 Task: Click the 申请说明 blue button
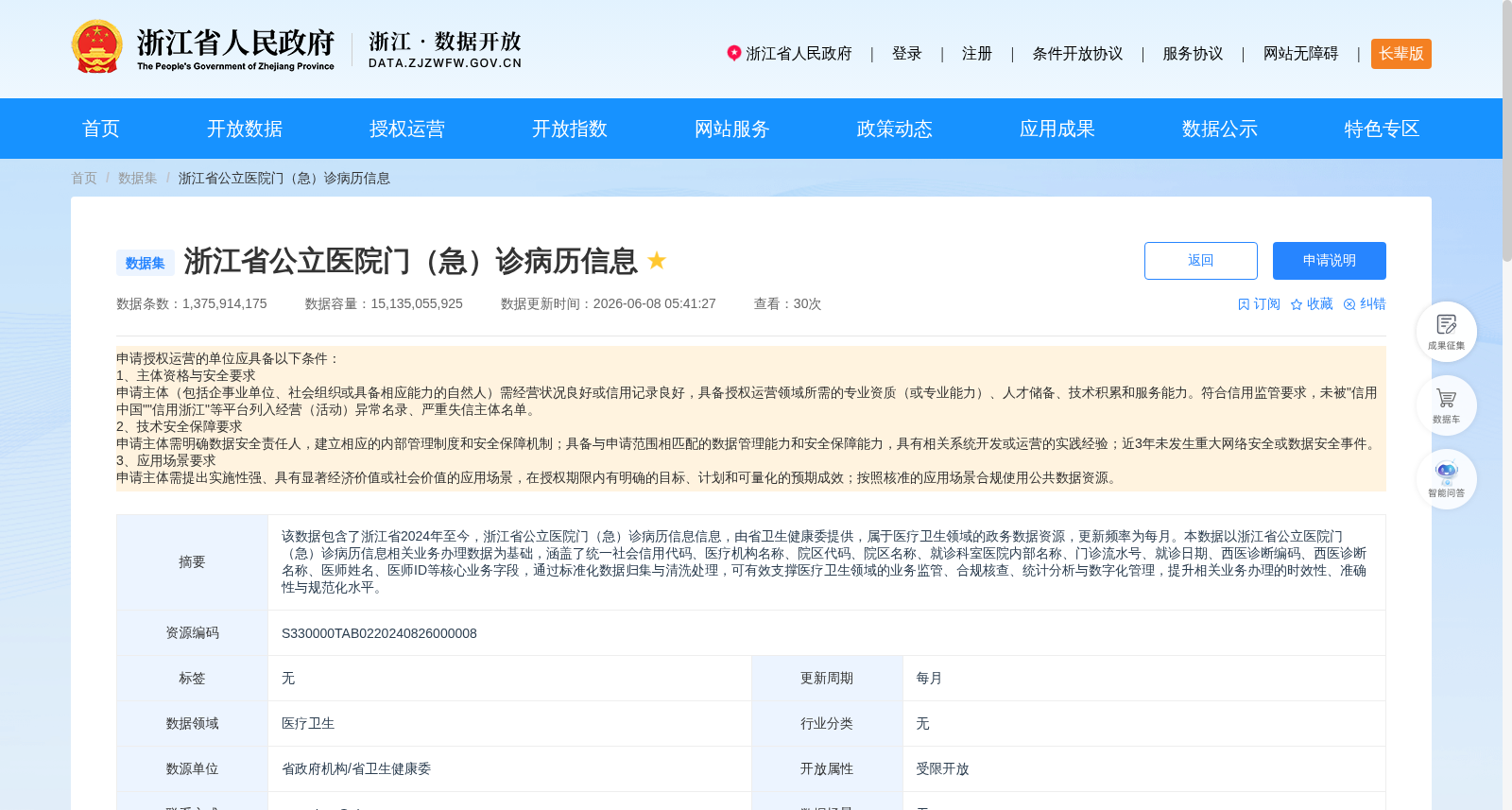[x=1330, y=261]
